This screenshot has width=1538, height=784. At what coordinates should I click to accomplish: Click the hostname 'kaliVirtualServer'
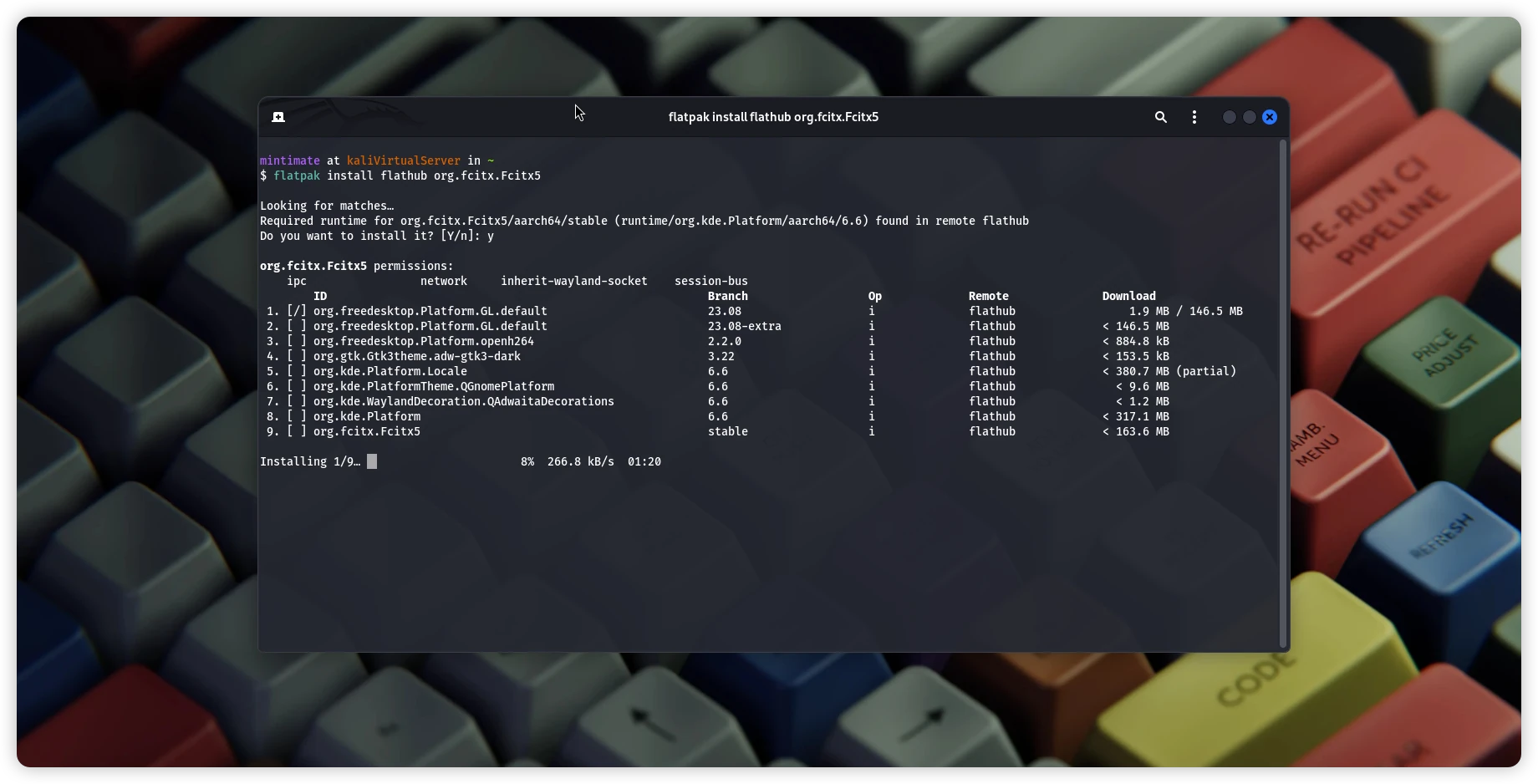[x=404, y=160]
